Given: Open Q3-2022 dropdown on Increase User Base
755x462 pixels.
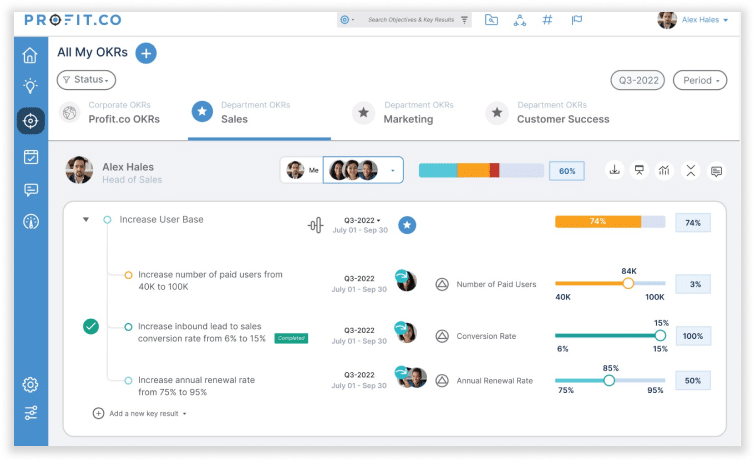Looking at the screenshot, I should coord(362,220).
